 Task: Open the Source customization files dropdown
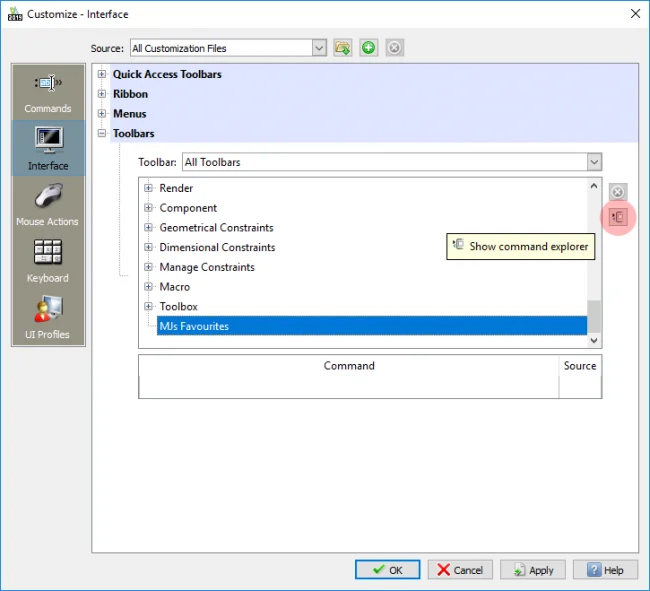pyautogui.click(x=319, y=48)
